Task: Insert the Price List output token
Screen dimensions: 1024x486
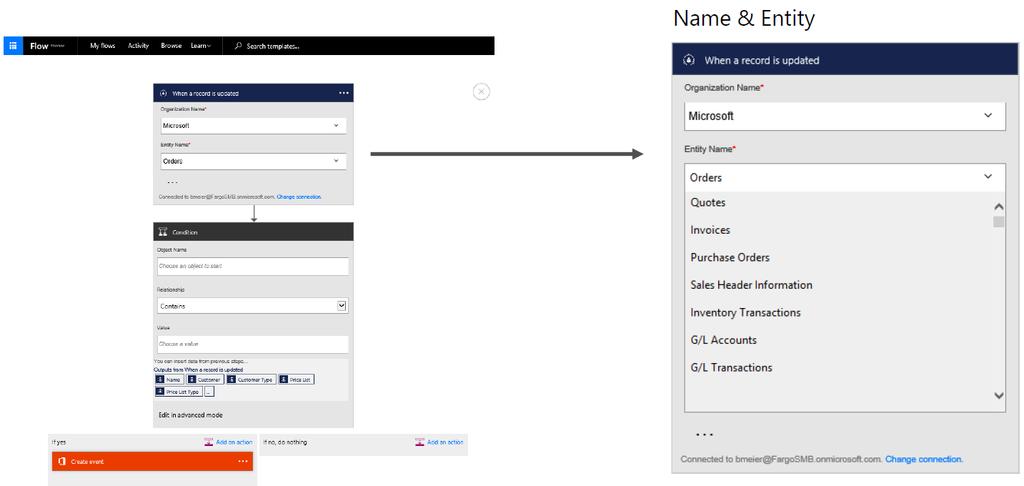Action: (x=296, y=379)
